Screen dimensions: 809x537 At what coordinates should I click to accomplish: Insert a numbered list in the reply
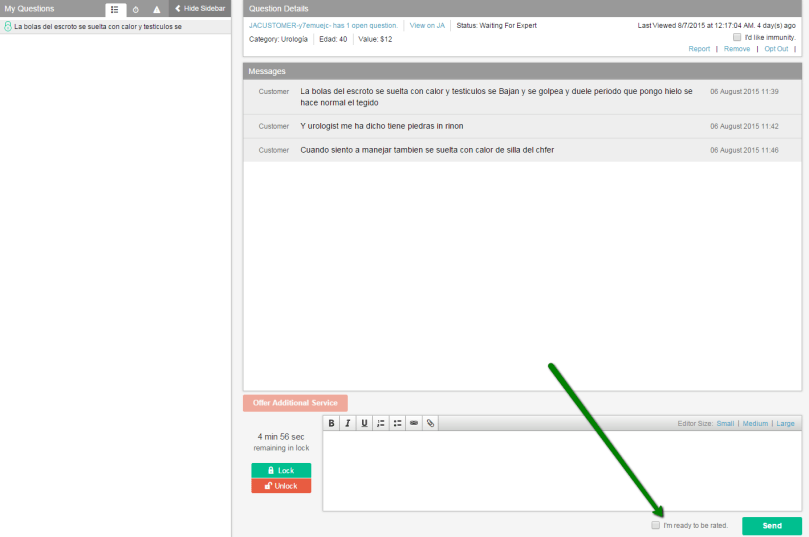(381, 423)
